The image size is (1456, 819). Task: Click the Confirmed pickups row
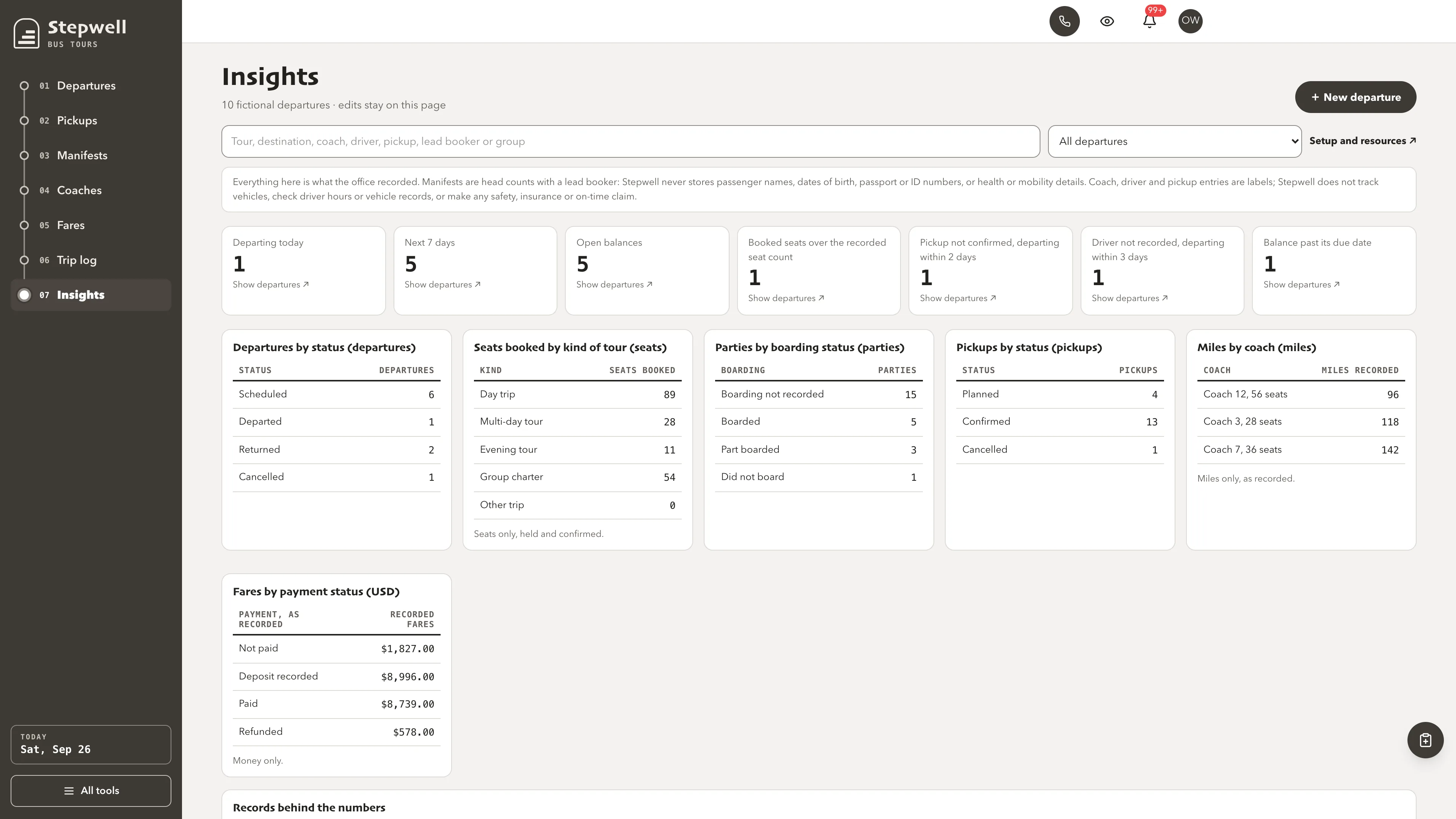point(1060,422)
